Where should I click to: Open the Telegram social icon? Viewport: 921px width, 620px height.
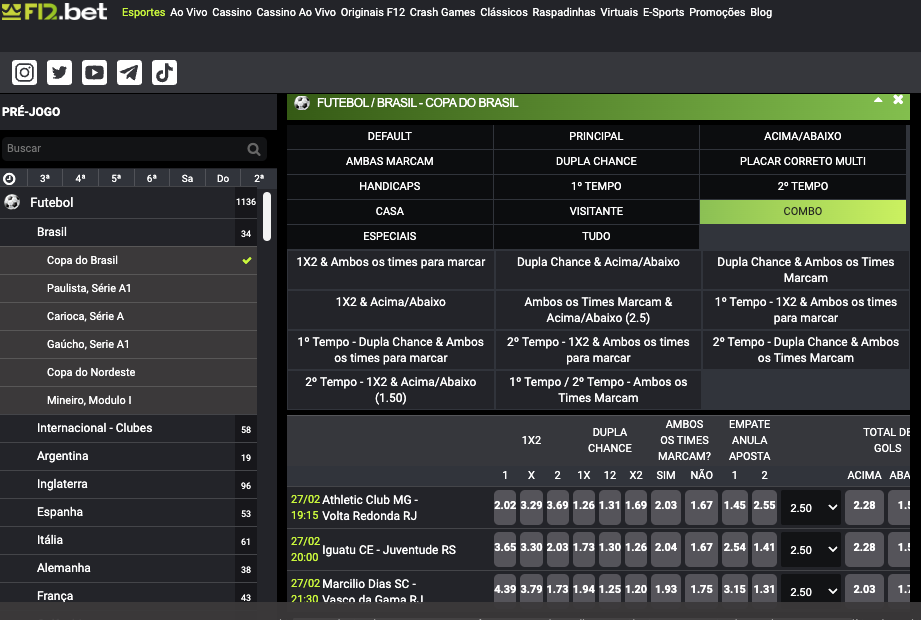coord(130,72)
